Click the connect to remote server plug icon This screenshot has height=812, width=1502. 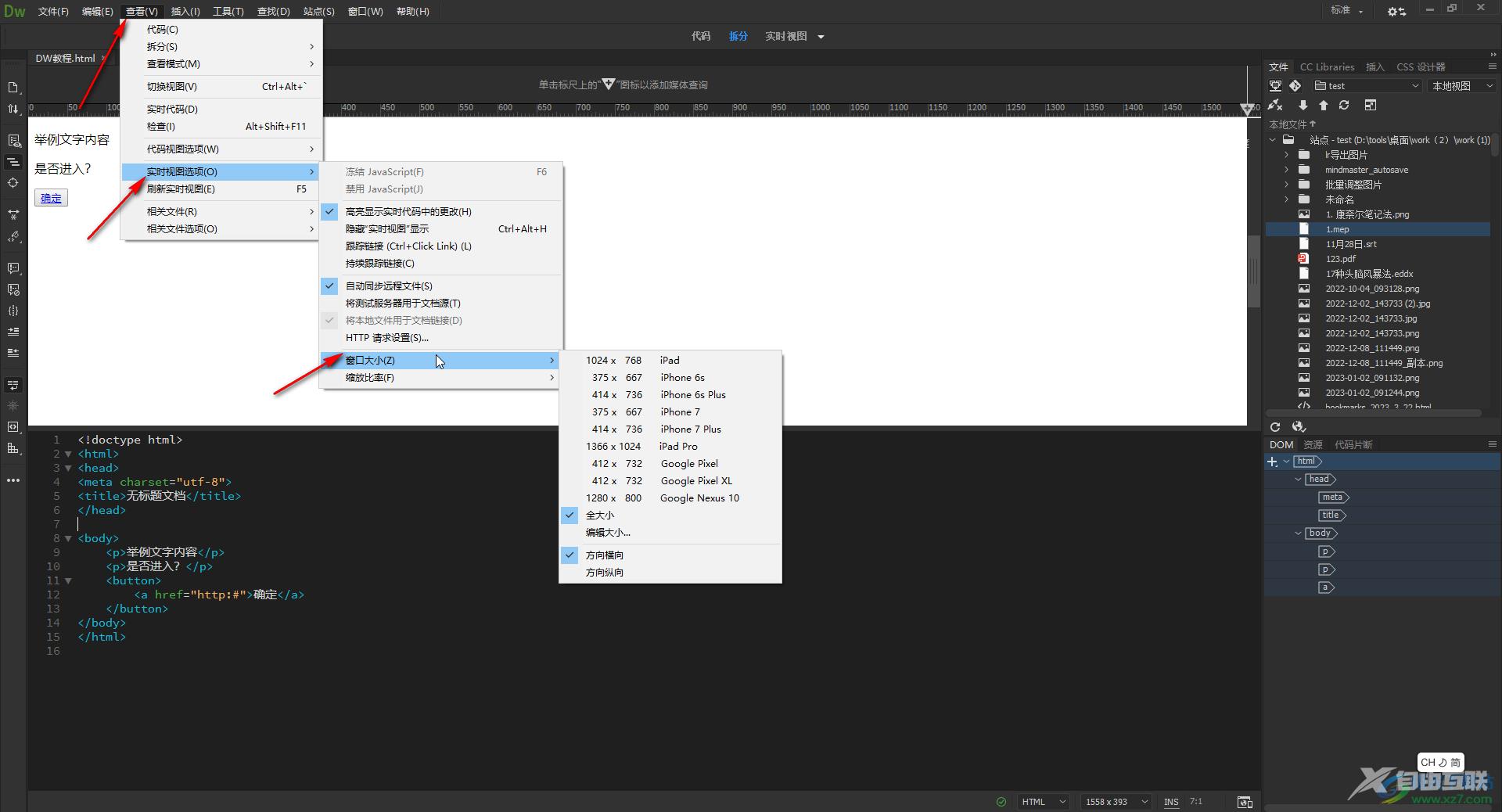[x=1276, y=105]
